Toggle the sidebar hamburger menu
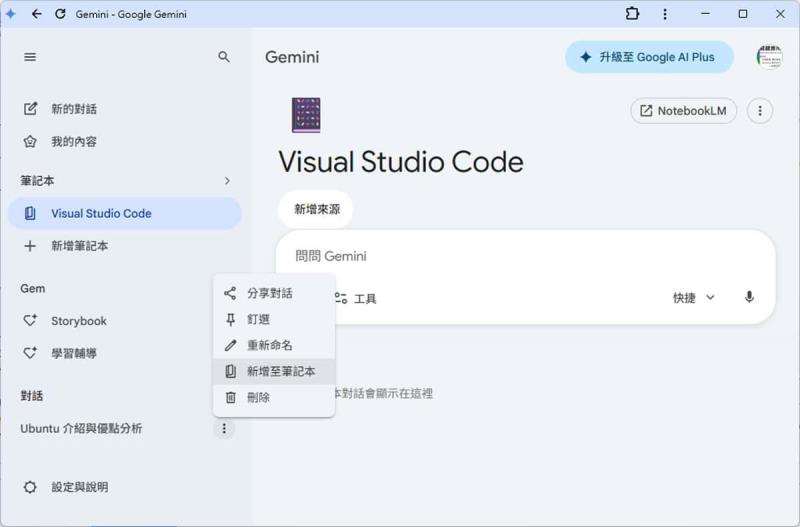This screenshot has width=800, height=527. [30, 57]
